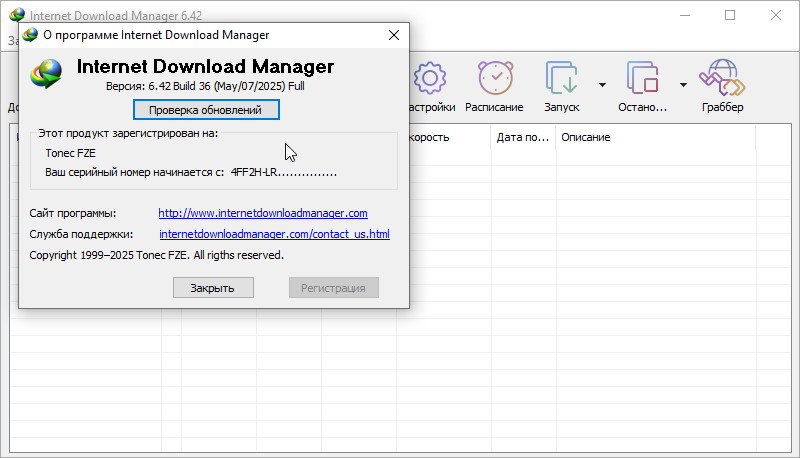Click Проверка обновлений button
This screenshot has height=458, width=800.
206,110
